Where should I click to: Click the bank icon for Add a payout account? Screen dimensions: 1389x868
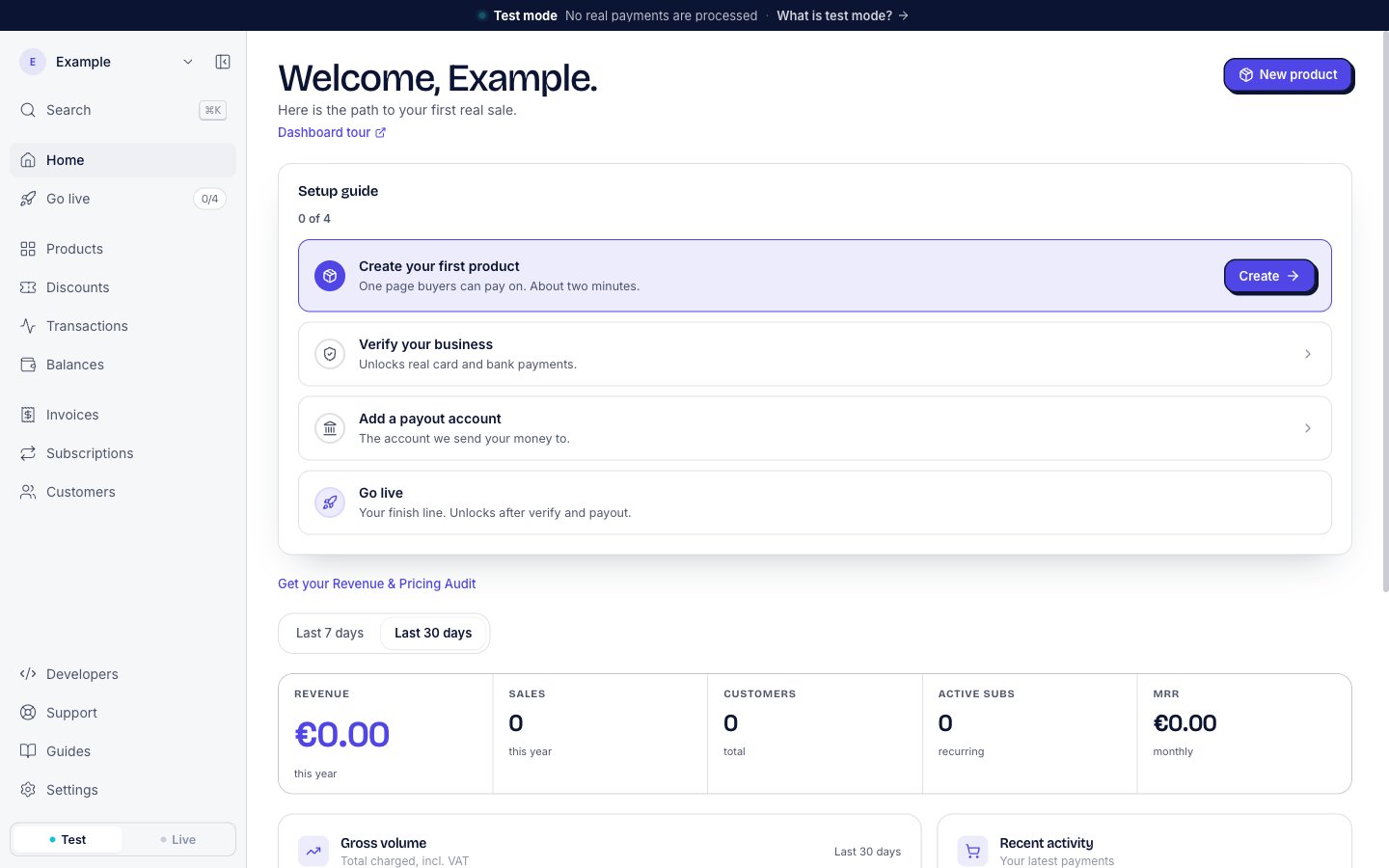click(330, 428)
